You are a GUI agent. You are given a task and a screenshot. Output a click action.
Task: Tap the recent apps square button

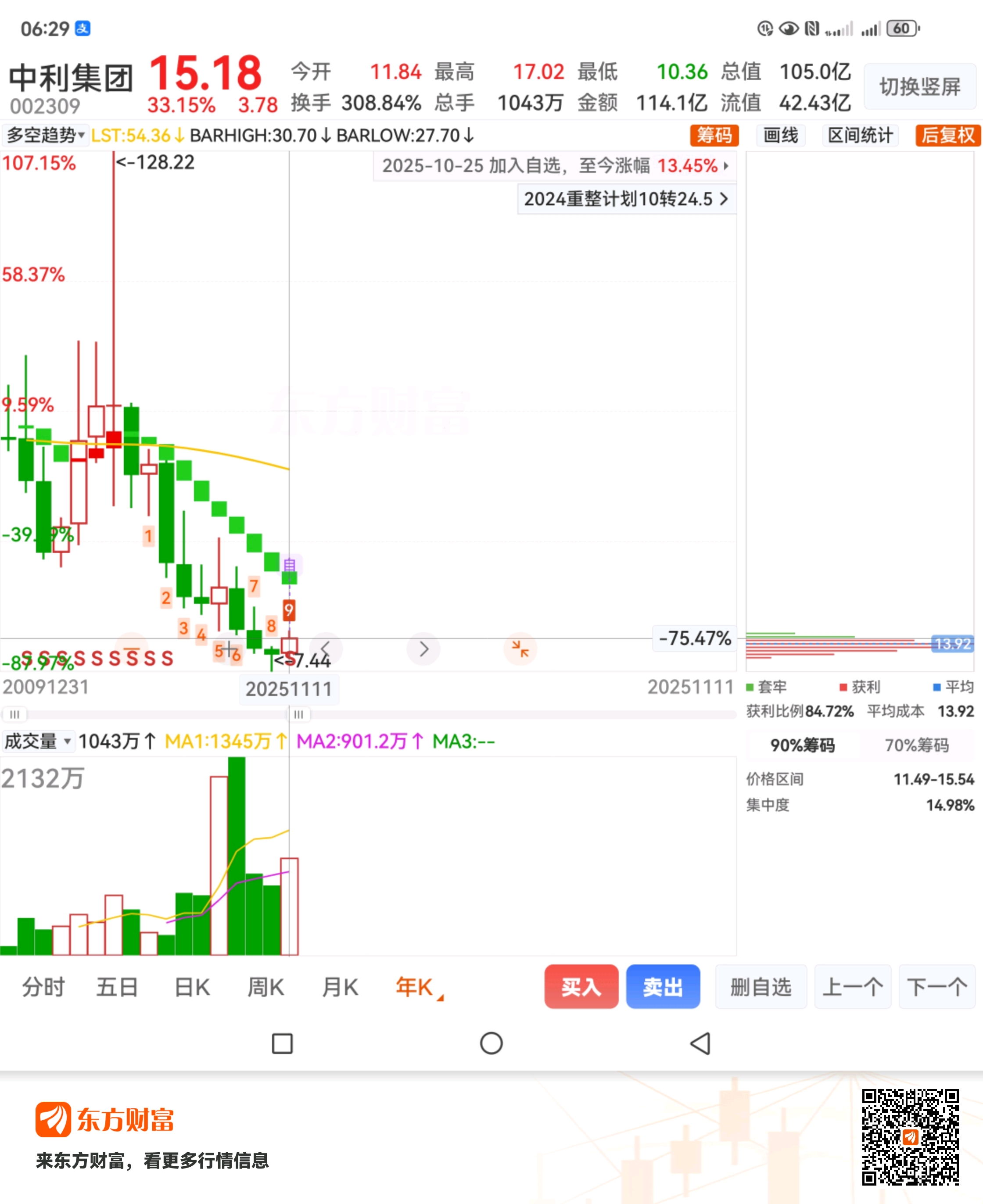pos(282,1043)
